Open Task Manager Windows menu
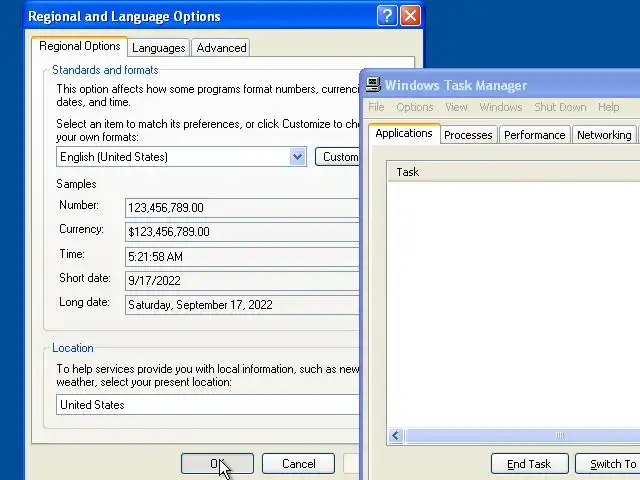This screenshot has width=640, height=480. (x=501, y=107)
